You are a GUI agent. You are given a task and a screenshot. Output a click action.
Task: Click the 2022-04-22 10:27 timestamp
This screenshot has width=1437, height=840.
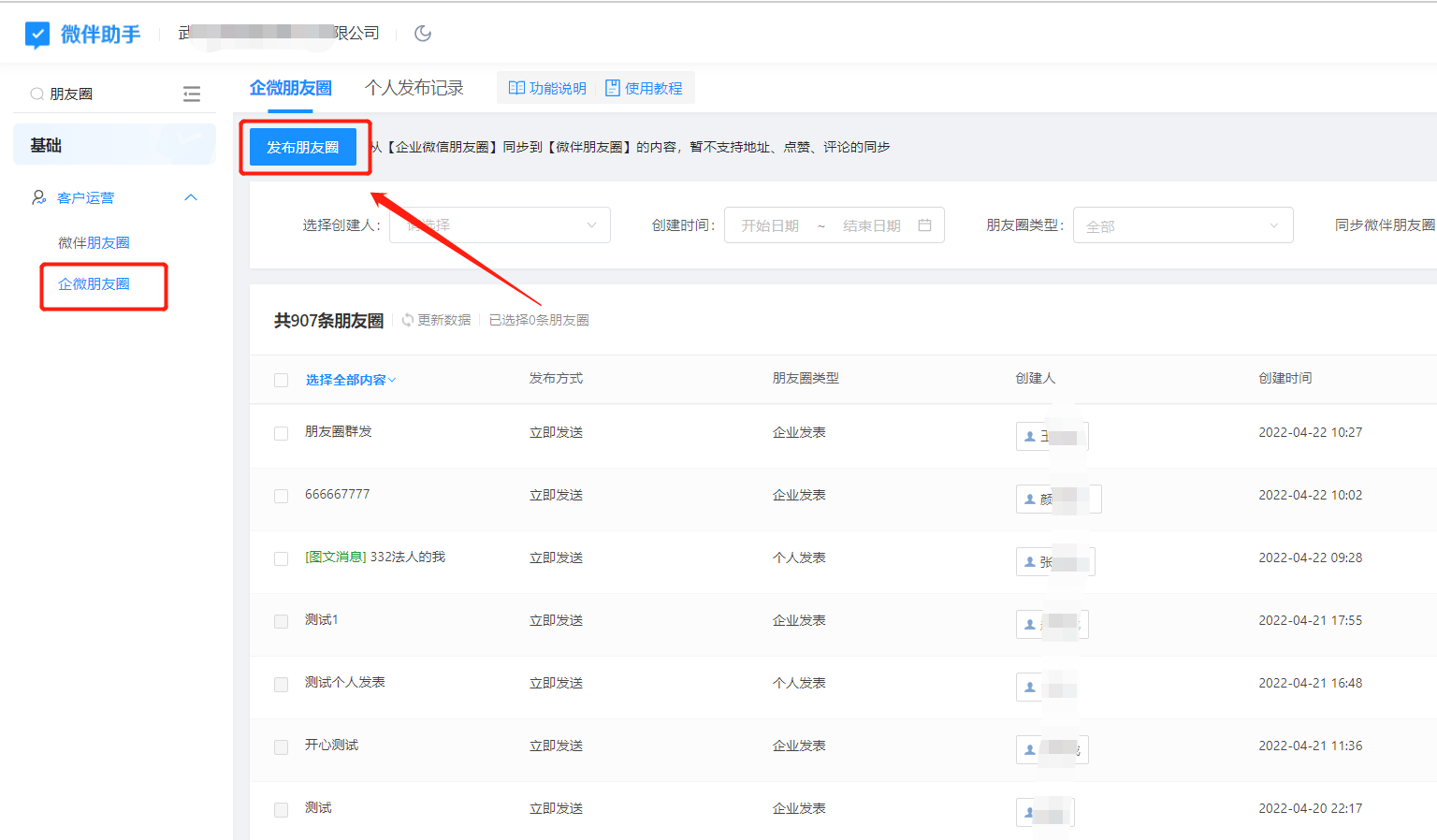click(1310, 432)
